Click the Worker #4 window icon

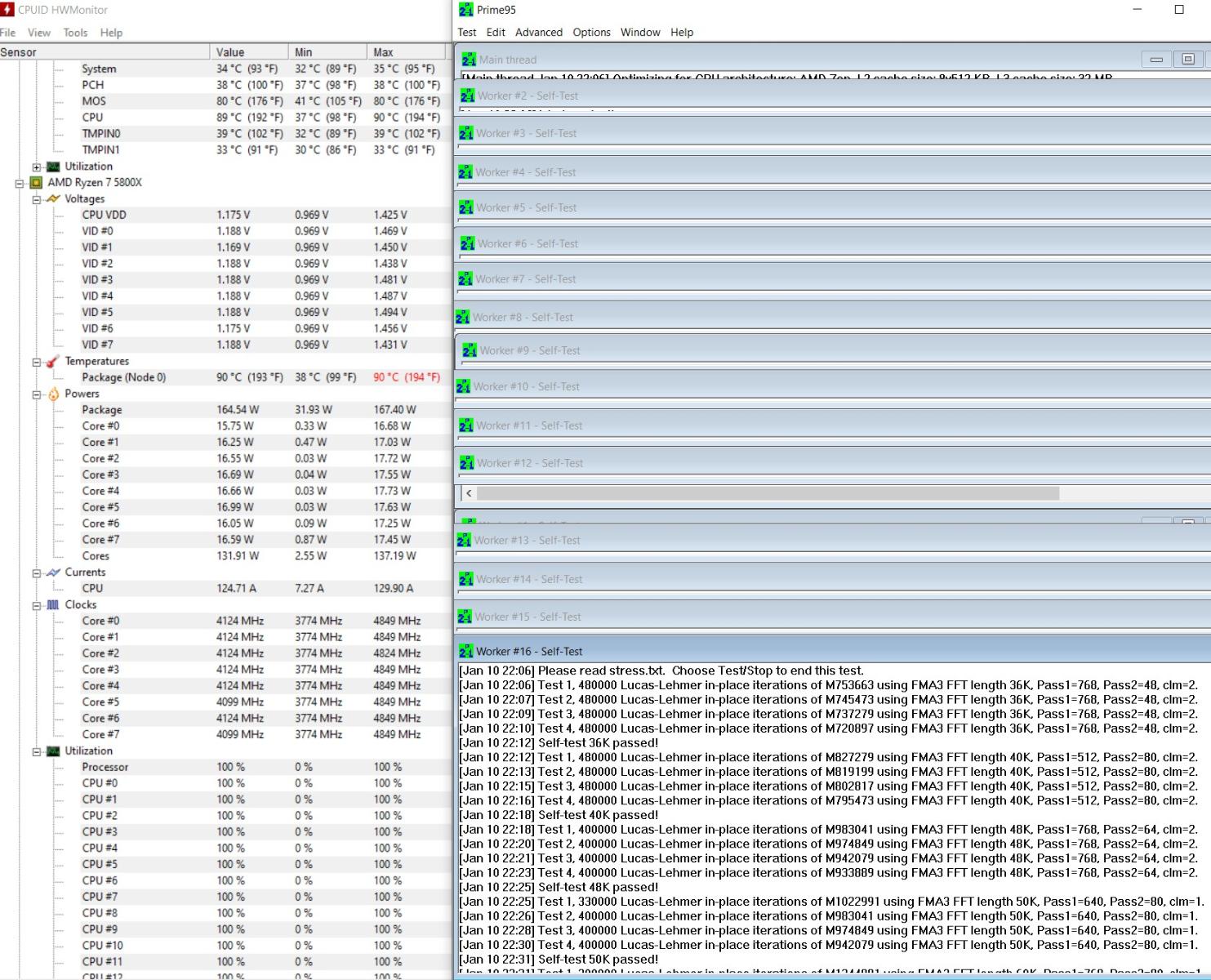[x=465, y=172]
